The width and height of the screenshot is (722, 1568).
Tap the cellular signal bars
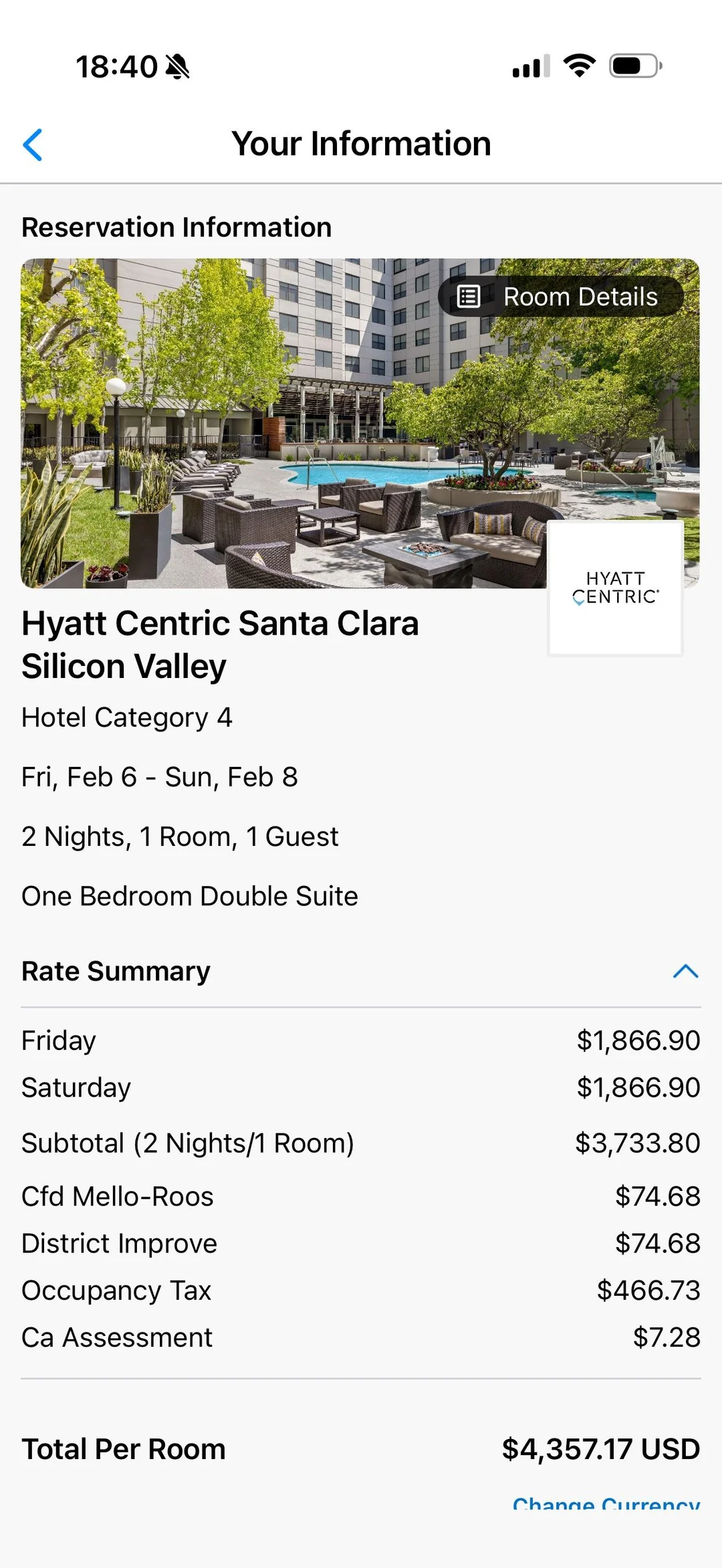click(x=531, y=66)
